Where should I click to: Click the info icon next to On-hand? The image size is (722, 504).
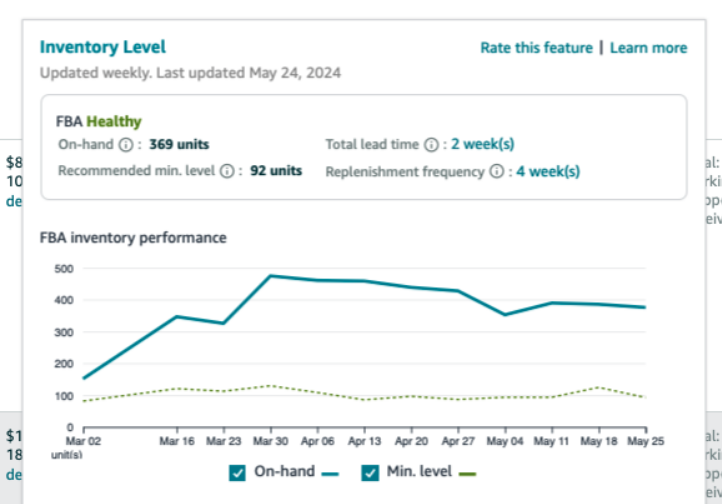(x=126, y=145)
